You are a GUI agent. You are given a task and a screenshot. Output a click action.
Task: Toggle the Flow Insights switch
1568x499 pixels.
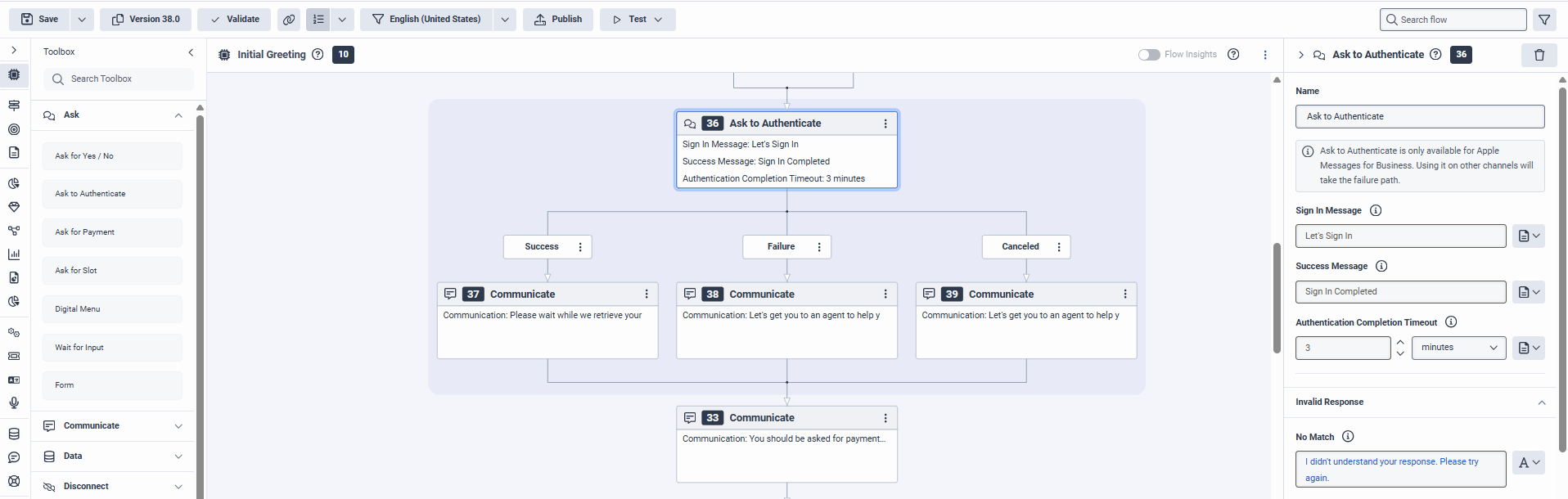click(x=1148, y=55)
